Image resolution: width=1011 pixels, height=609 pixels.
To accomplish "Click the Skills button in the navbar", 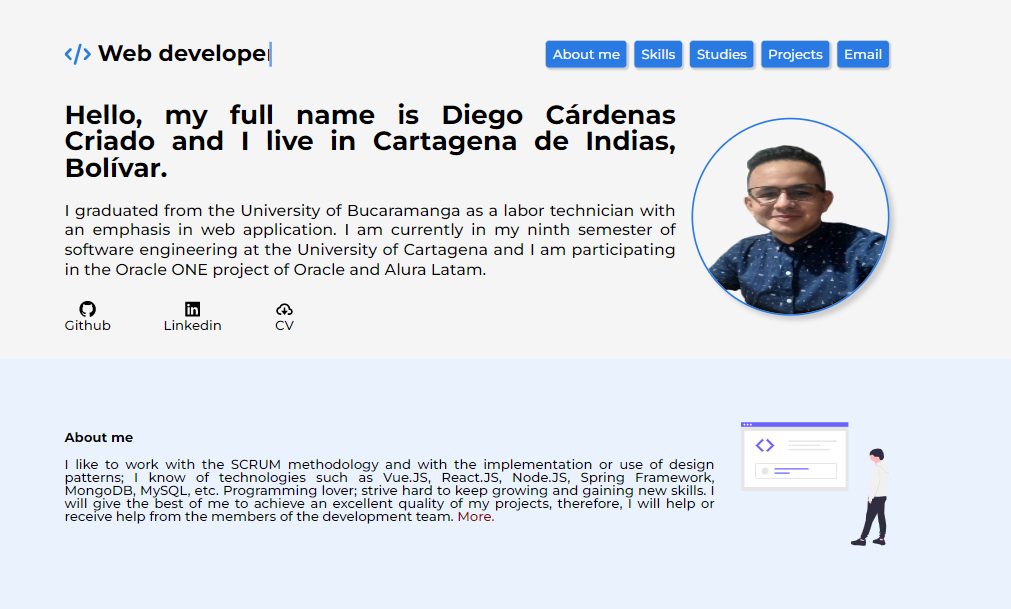I will pyautogui.click(x=658, y=54).
